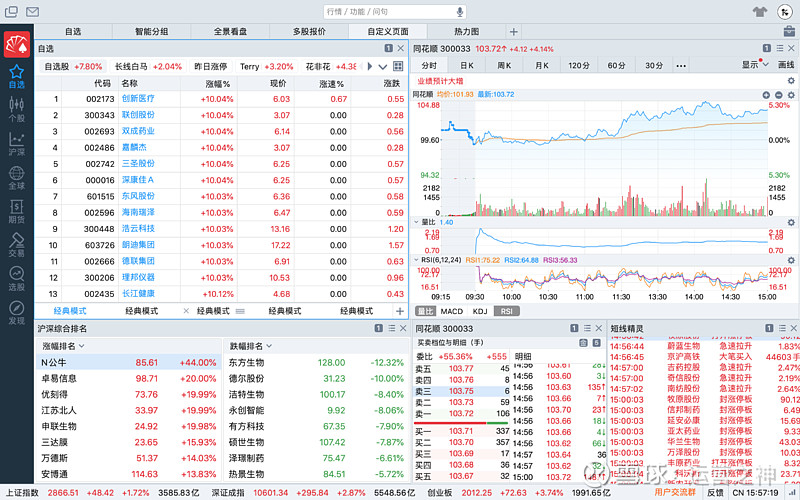Open the 涨幅排名 dropdown
Viewport: 800px width, 500px height.
tap(63, 346)
